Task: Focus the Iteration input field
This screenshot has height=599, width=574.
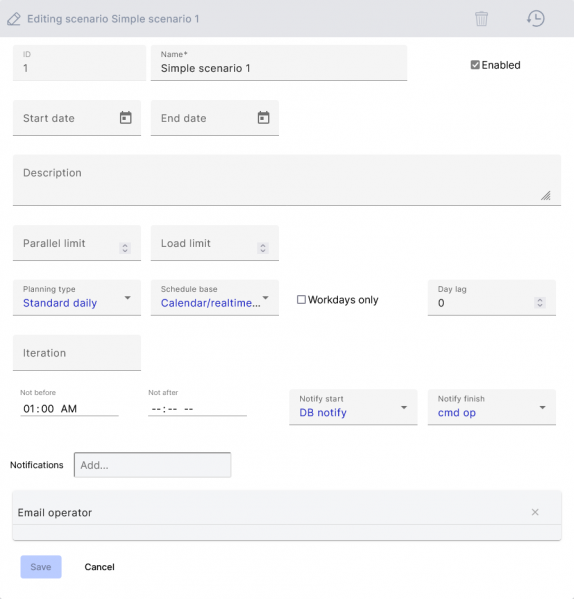Action: click(77, 353)
